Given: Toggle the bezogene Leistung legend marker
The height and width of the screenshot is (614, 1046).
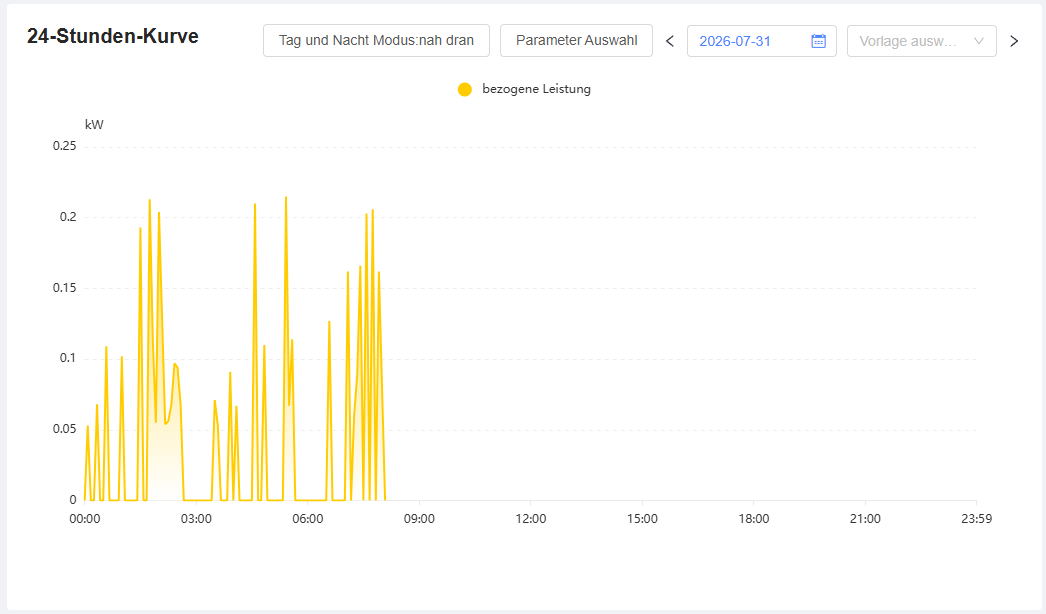Looking at the screenshot, I should pyautogui.click(x=465, y=89).
